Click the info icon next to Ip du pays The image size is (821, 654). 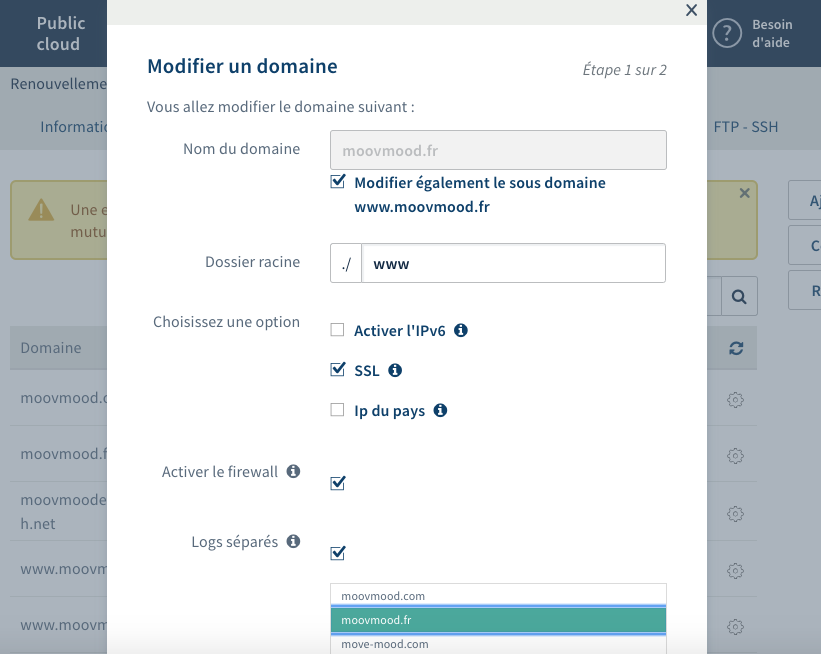(x=440, y=410)
